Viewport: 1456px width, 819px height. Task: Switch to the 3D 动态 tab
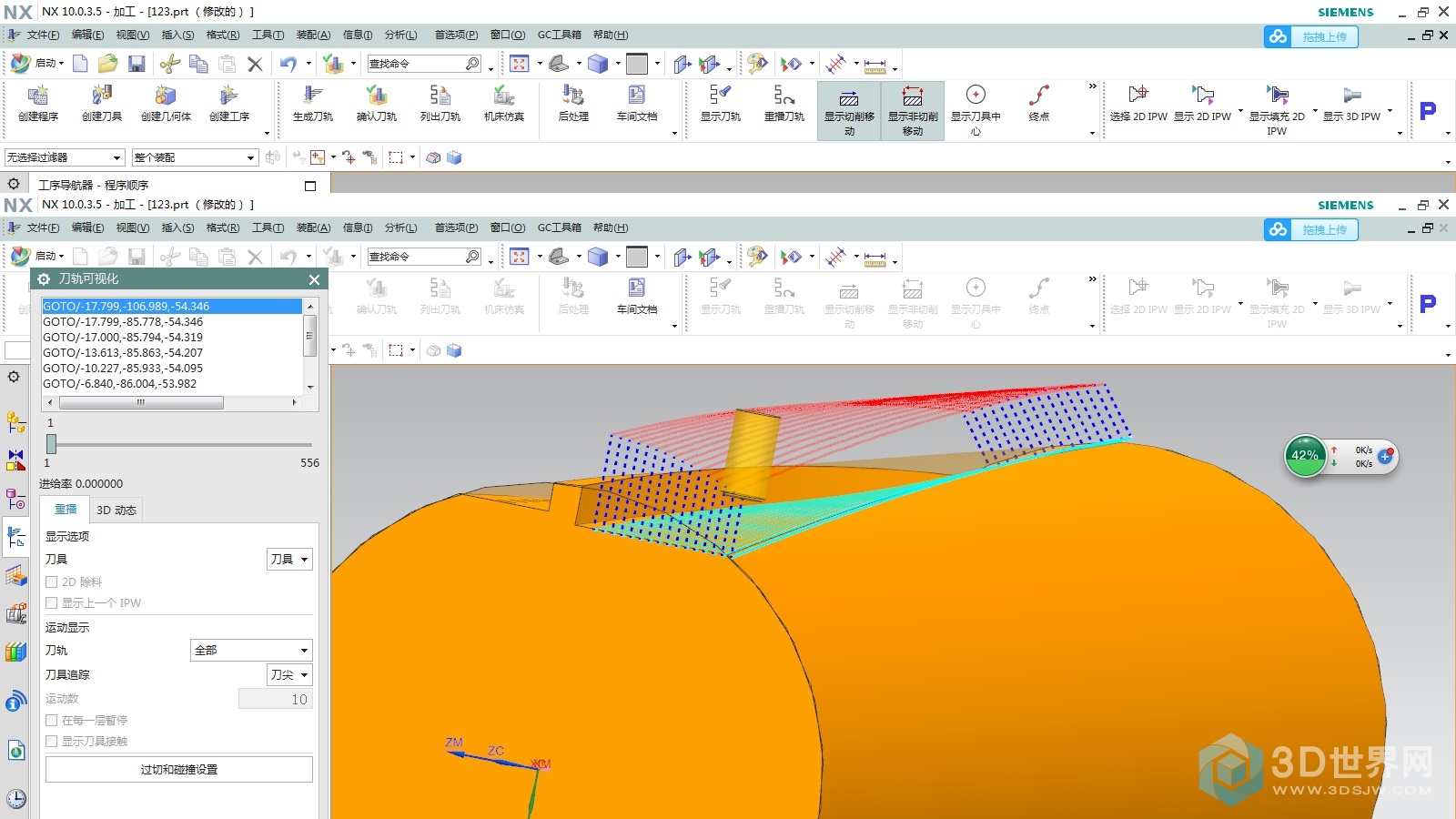(x=116, y=511)
